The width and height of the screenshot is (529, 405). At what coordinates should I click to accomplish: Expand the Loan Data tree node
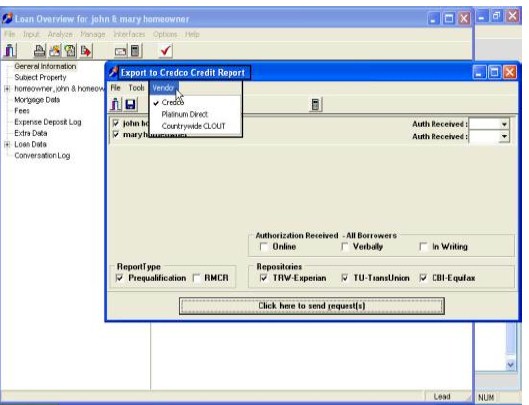[7, 144]
